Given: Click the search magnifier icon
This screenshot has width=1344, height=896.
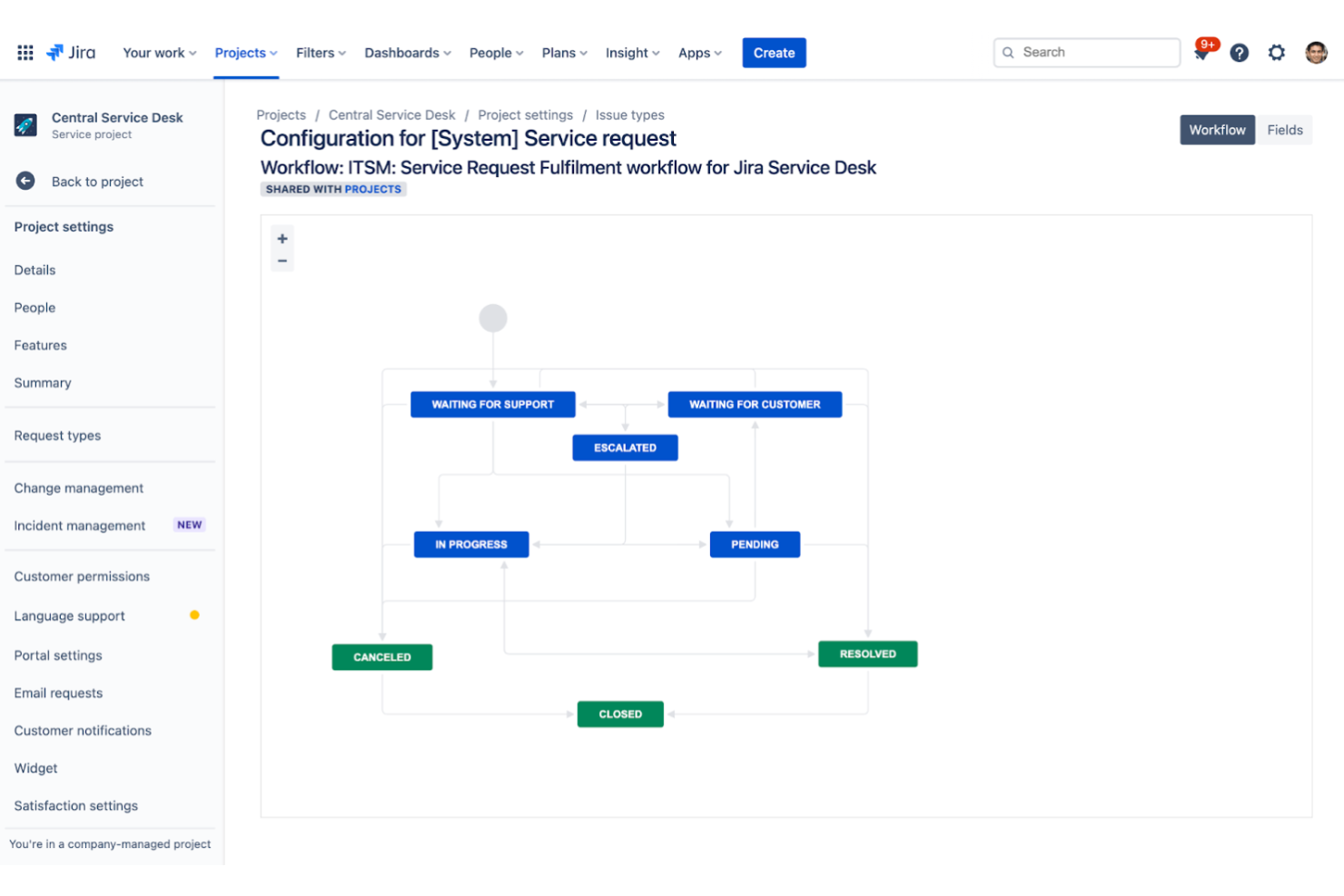Looking at the screenshot, I should [x=1008, y=53].
